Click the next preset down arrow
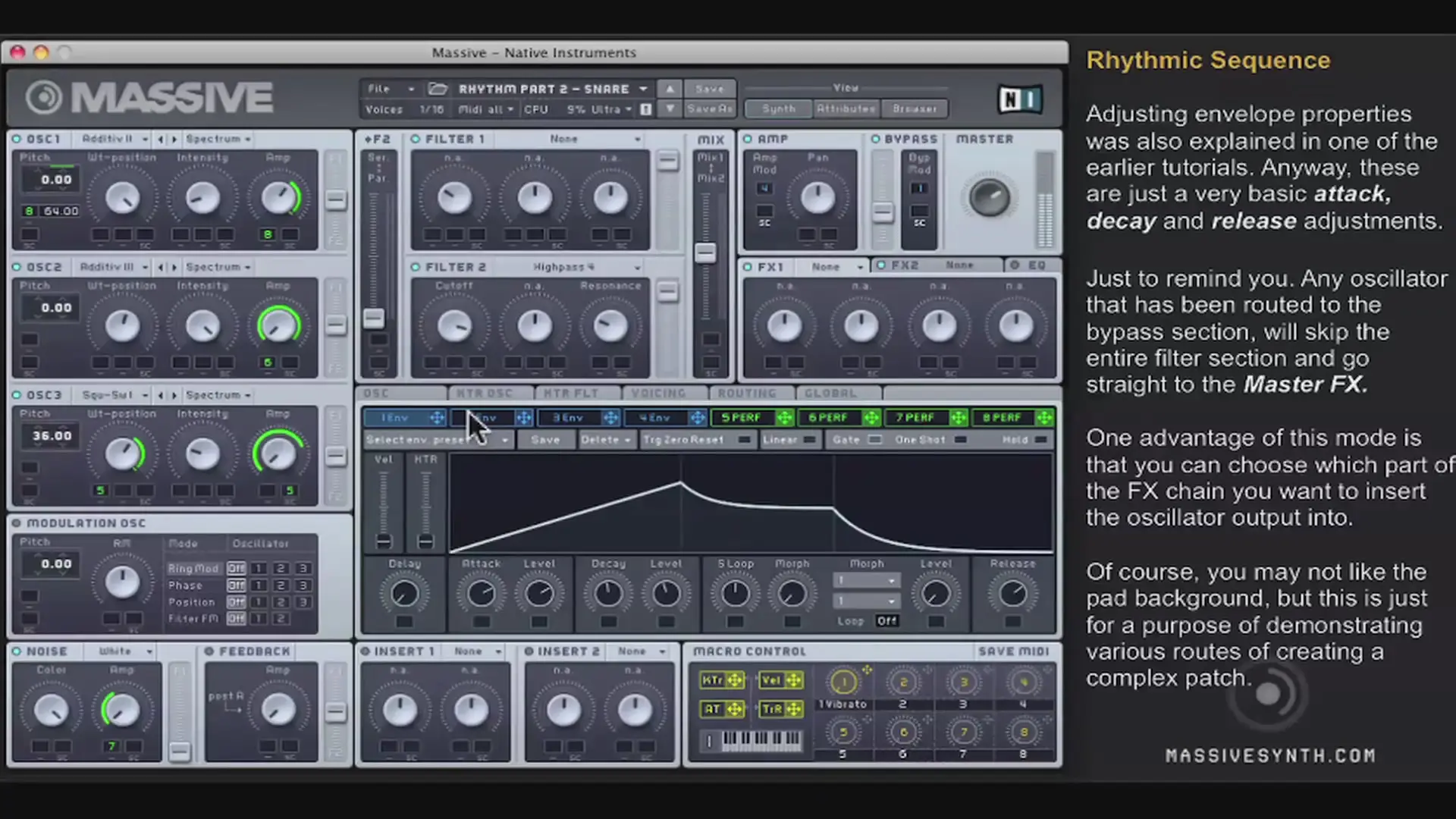This screenshot has width=1456, height=819. [670, 108]
